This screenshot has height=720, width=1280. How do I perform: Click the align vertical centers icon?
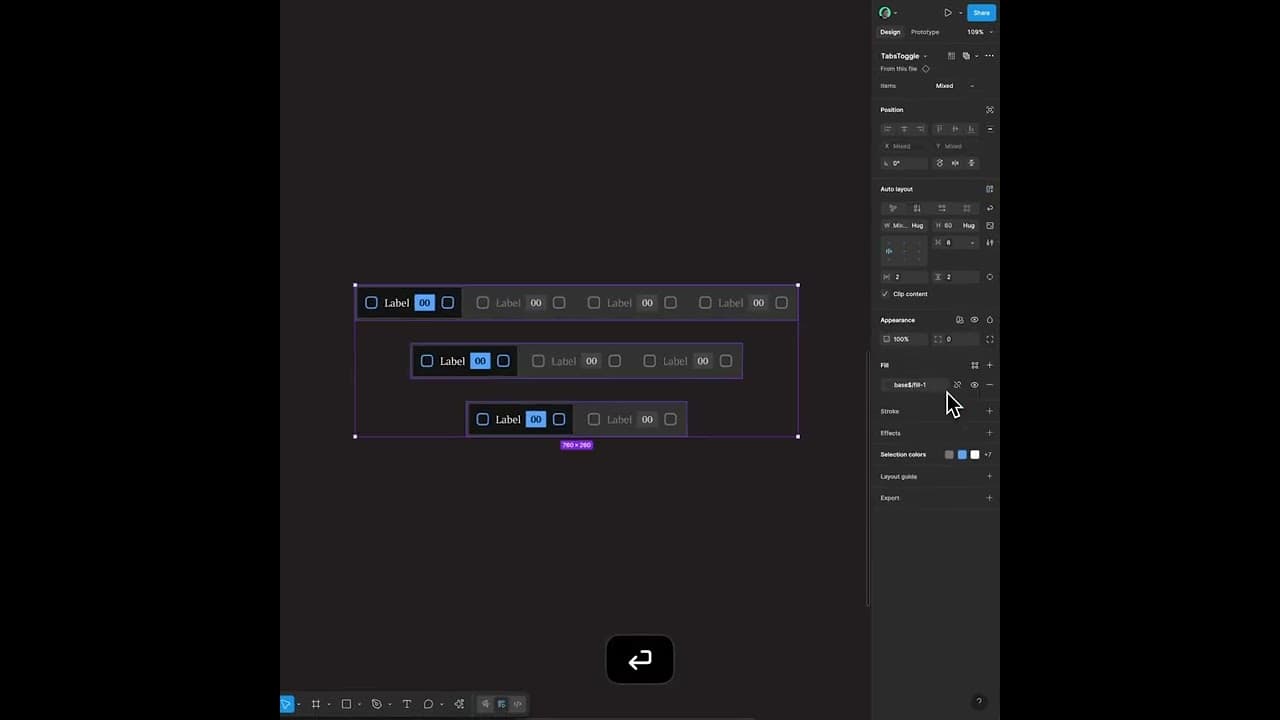coord(955,129)
